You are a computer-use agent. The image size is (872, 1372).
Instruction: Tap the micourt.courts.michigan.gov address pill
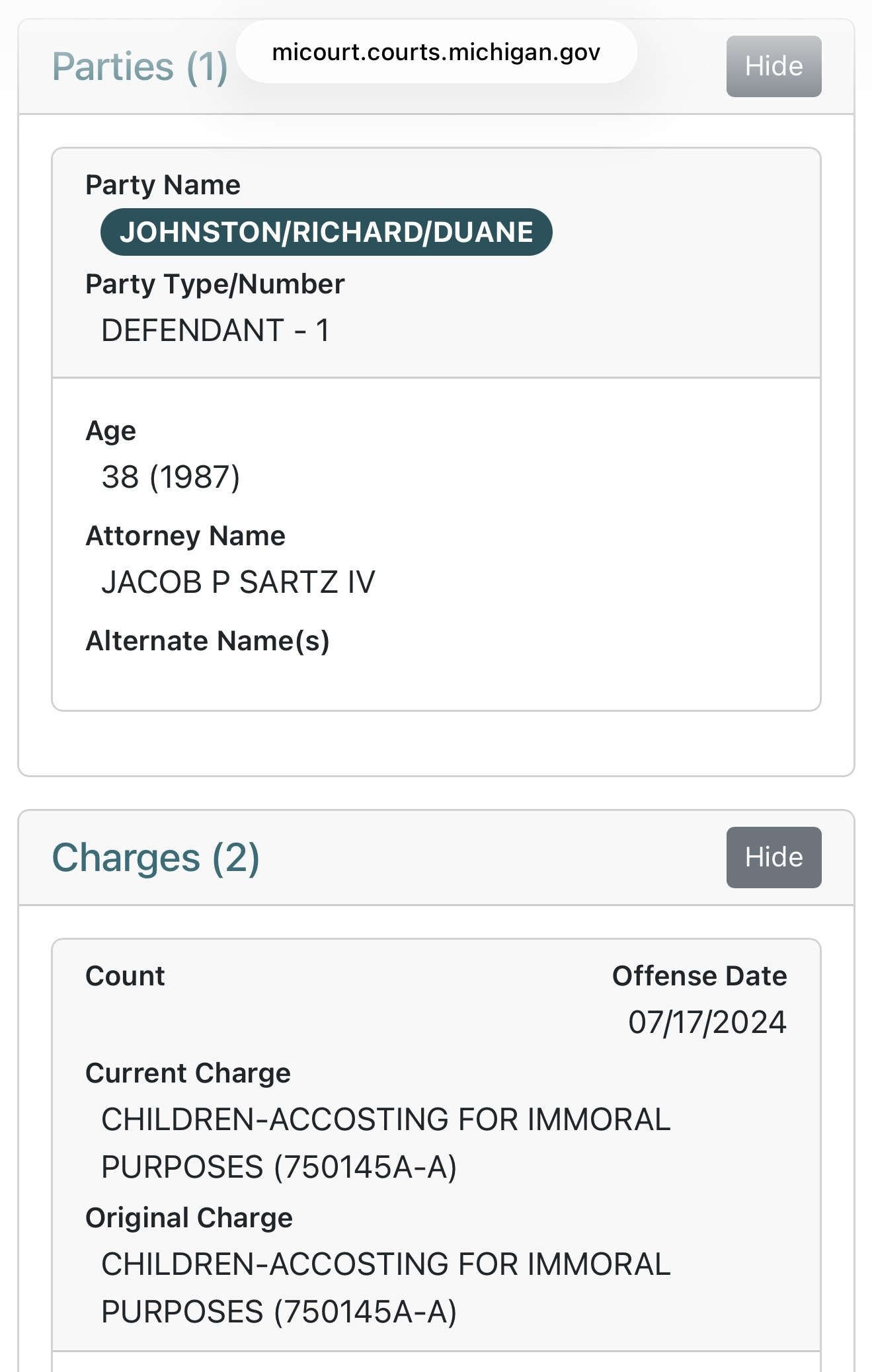tap(436, 52)
